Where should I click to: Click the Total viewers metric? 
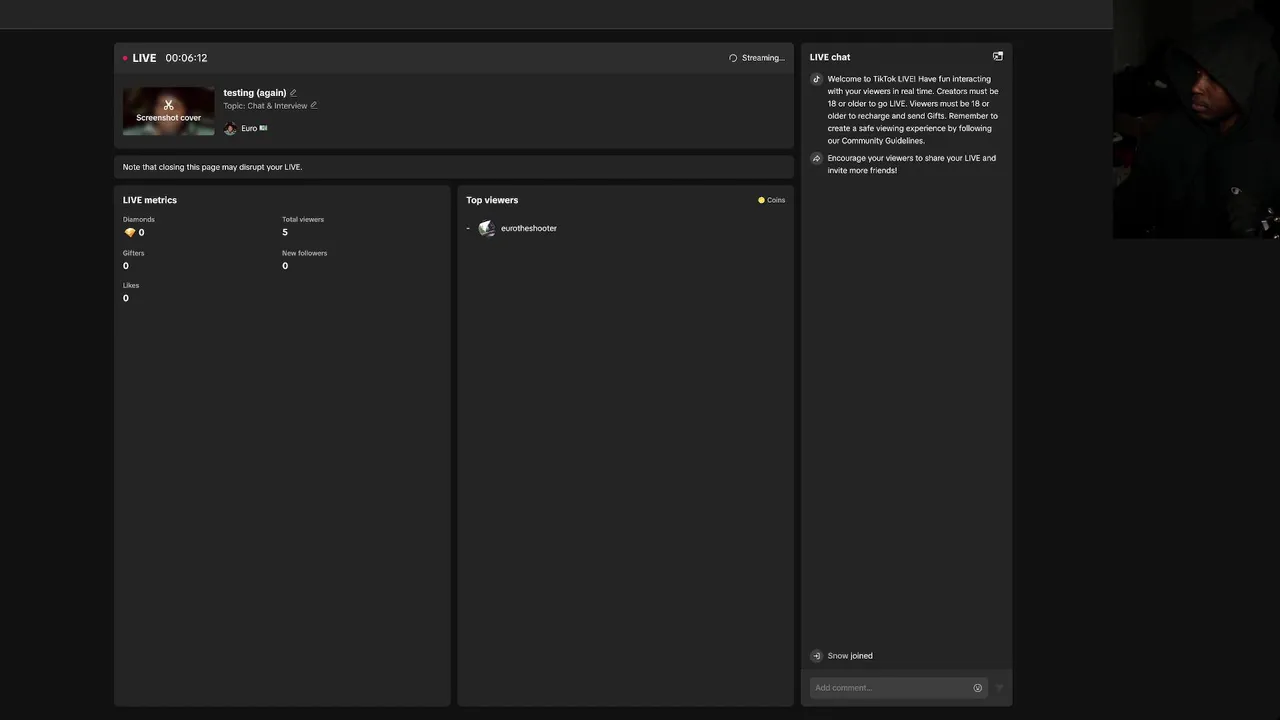coord(302,226)
